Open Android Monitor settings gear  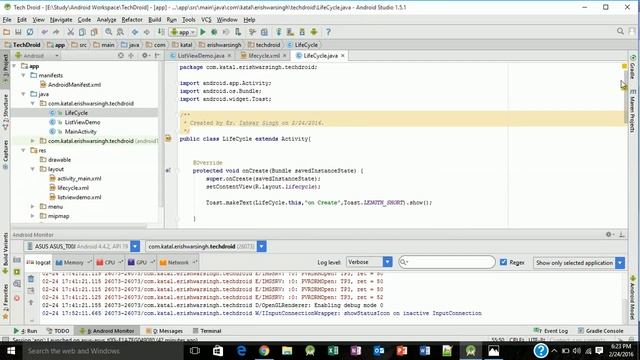coord(609,235)
